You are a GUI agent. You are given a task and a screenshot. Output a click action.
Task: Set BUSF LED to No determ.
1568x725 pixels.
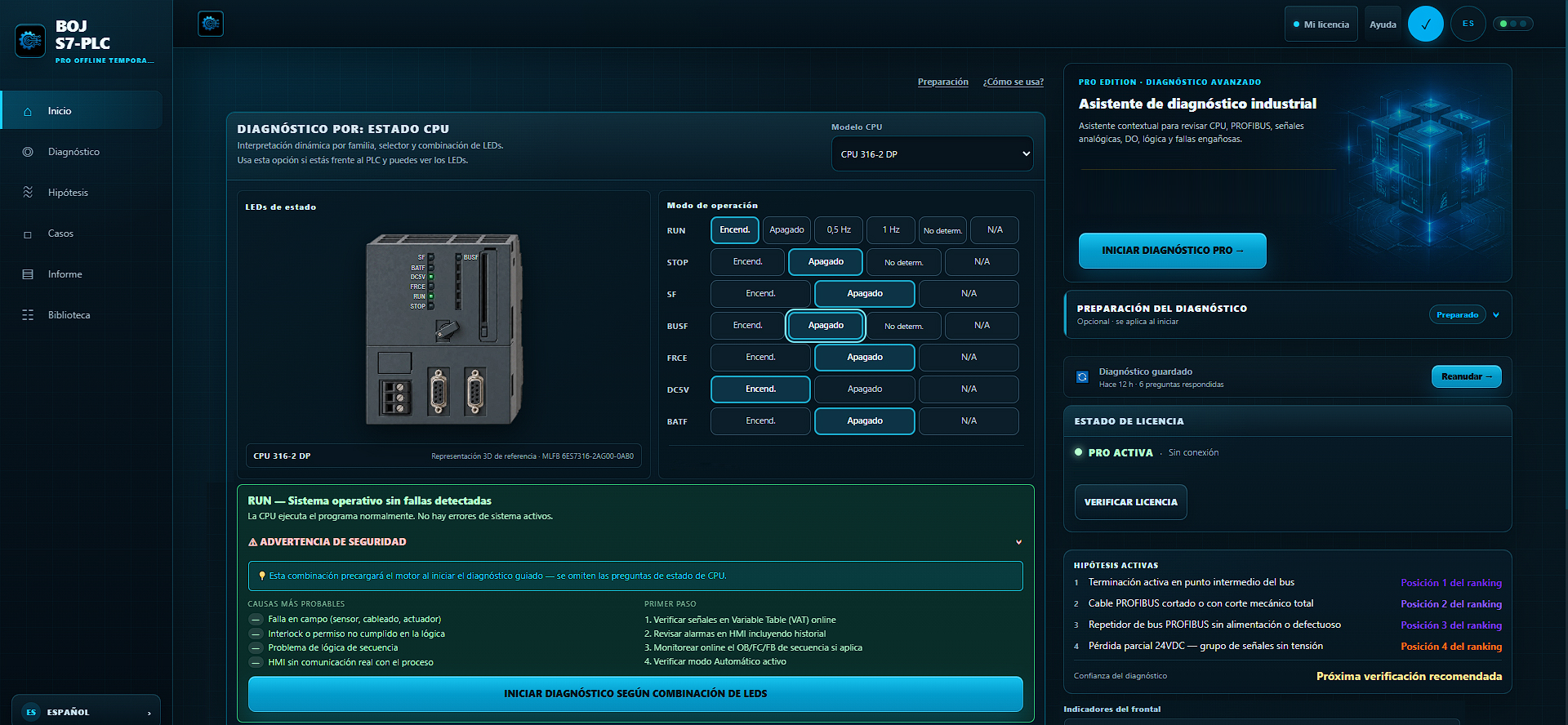tap(904, 326)
